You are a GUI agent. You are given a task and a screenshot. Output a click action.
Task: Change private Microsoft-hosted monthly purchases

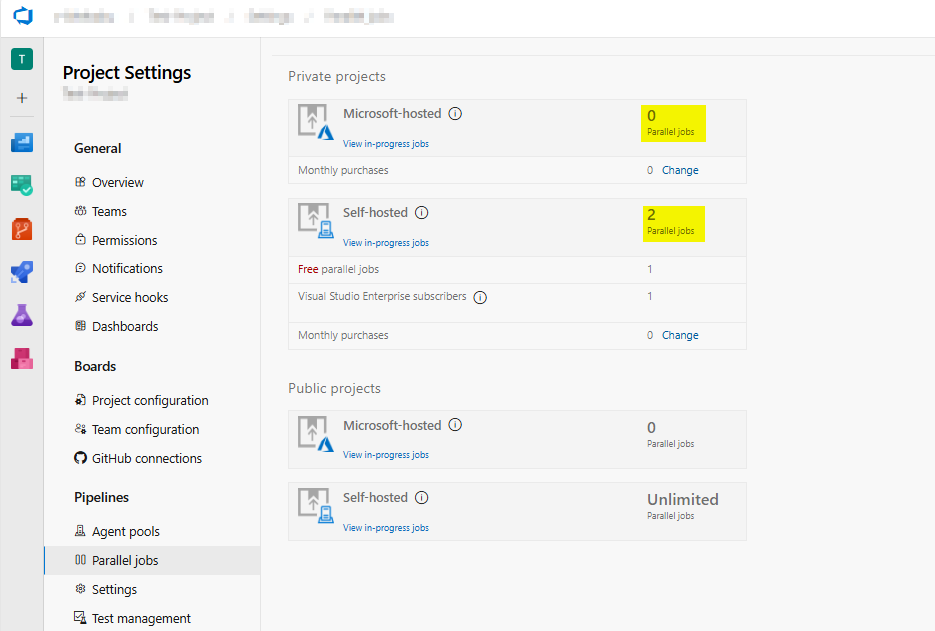click(680, 170)
